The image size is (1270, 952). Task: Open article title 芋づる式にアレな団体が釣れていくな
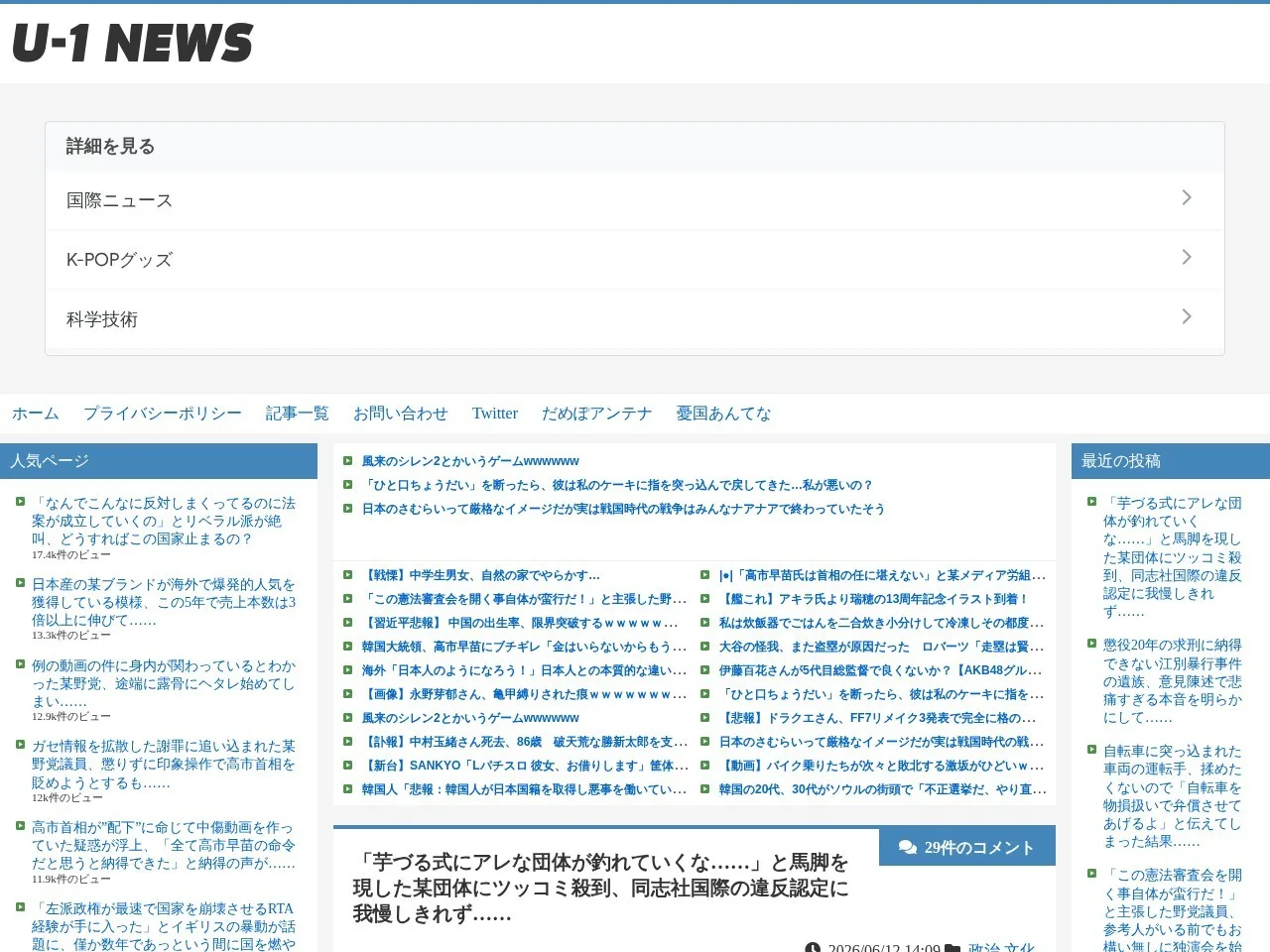click(601, 888)
